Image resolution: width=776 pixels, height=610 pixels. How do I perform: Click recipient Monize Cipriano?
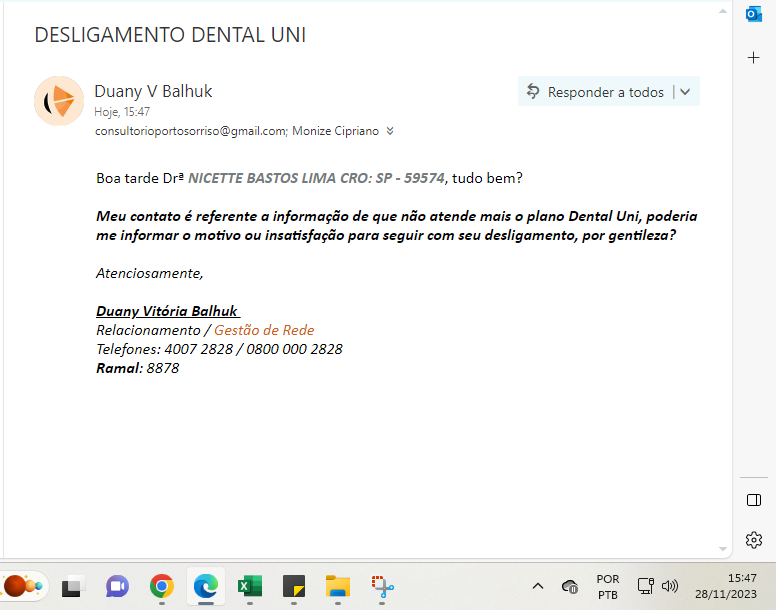(336, 131)
